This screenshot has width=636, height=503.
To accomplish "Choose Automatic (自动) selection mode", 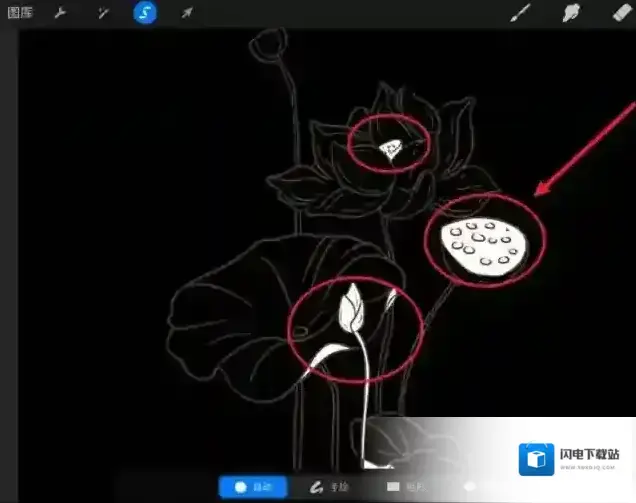I will (253, 487).
